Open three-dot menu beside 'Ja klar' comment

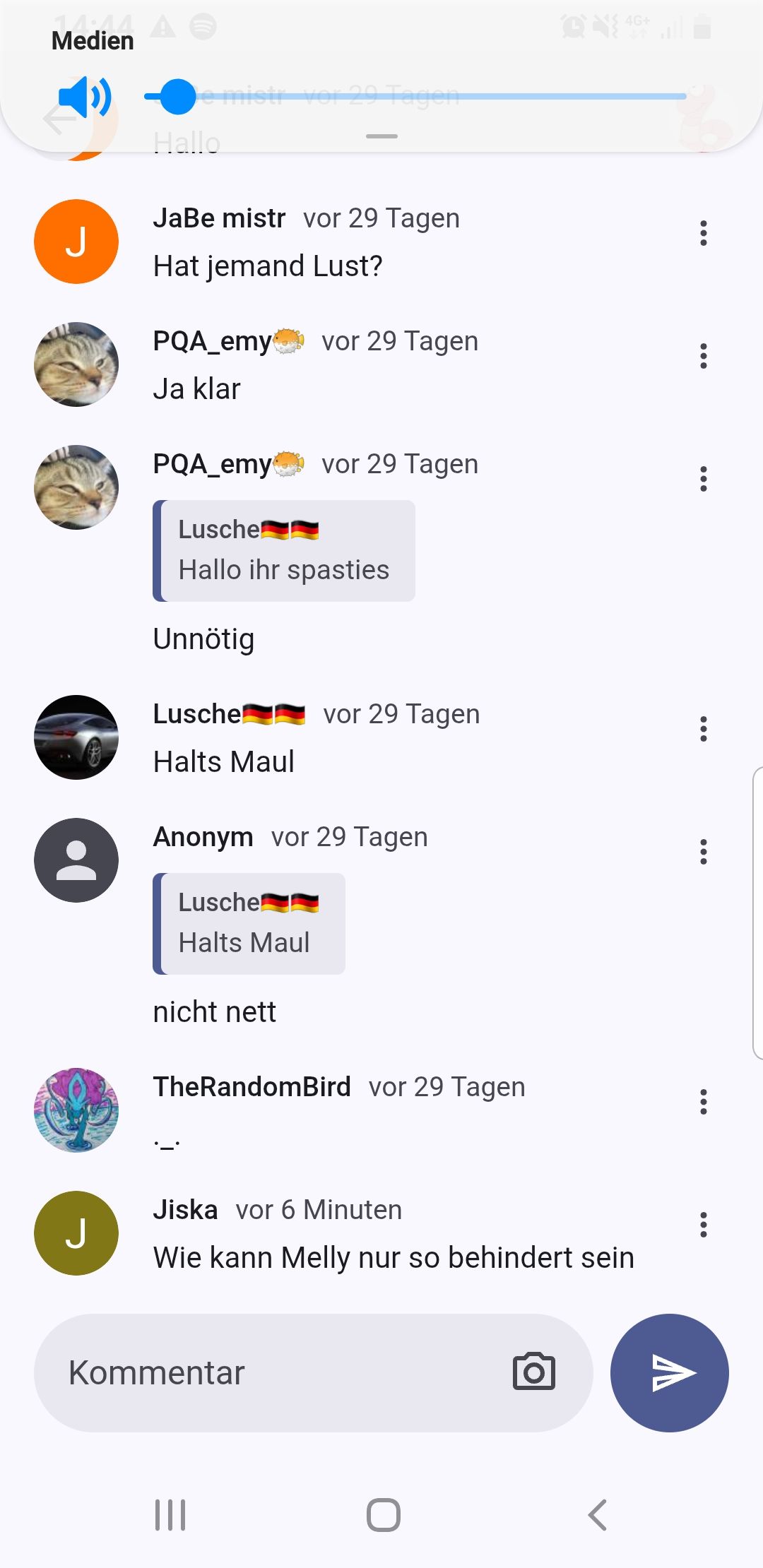[x=703, y=356]
